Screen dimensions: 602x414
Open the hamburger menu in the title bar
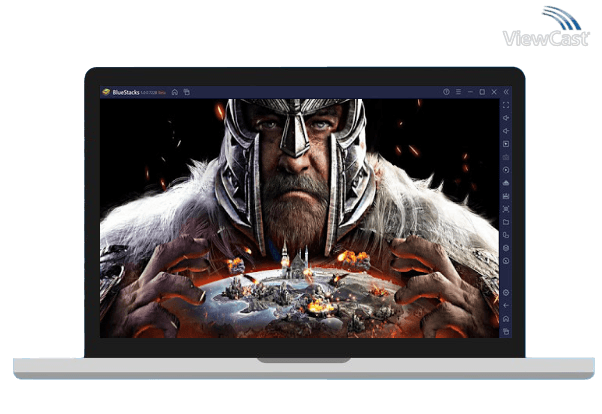pyautogui.click(x=458, y=92)
